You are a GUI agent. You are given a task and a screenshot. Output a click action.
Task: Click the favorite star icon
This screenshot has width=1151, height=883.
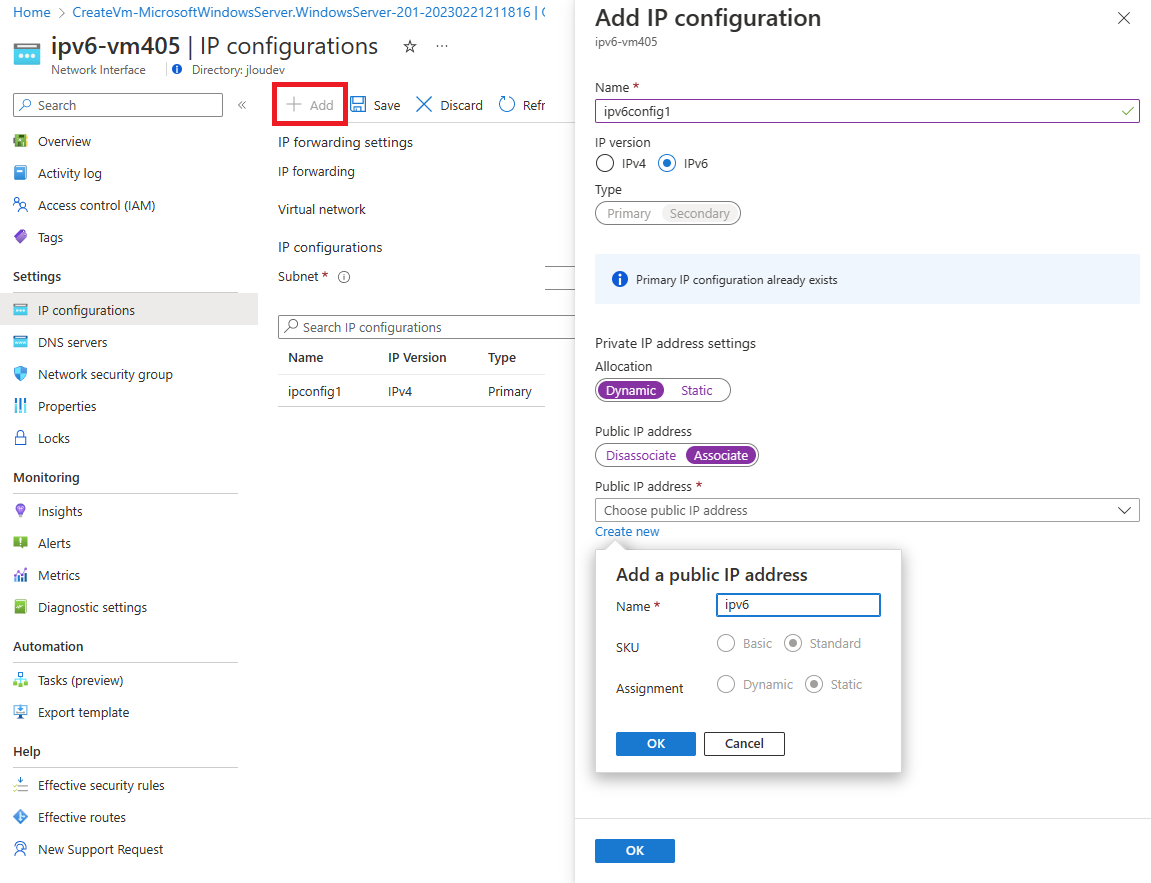pyautogui.click(x=410, y=46)
